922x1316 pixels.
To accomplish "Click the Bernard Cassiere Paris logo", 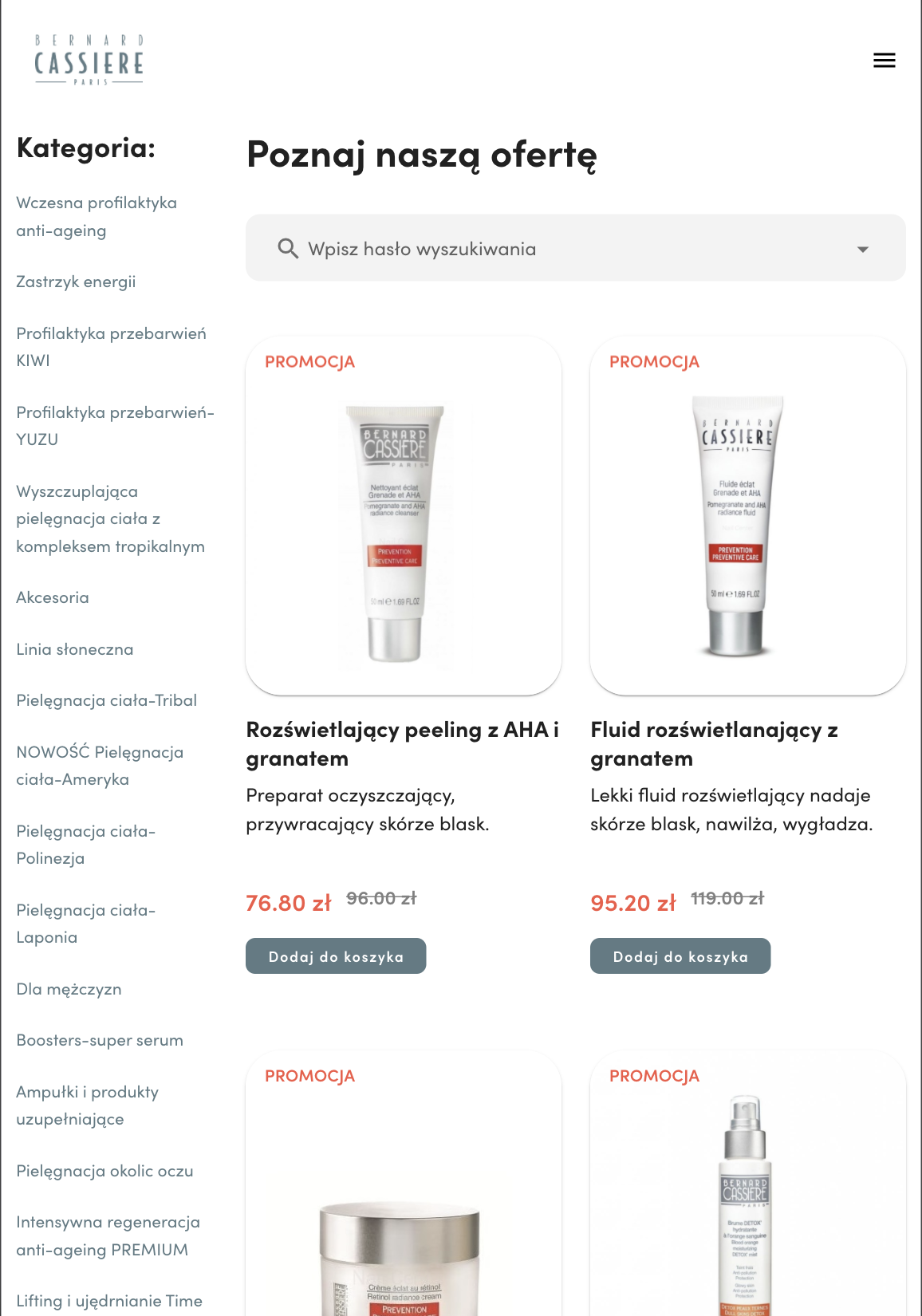I will pyautogui.click(x=89, y=61).
